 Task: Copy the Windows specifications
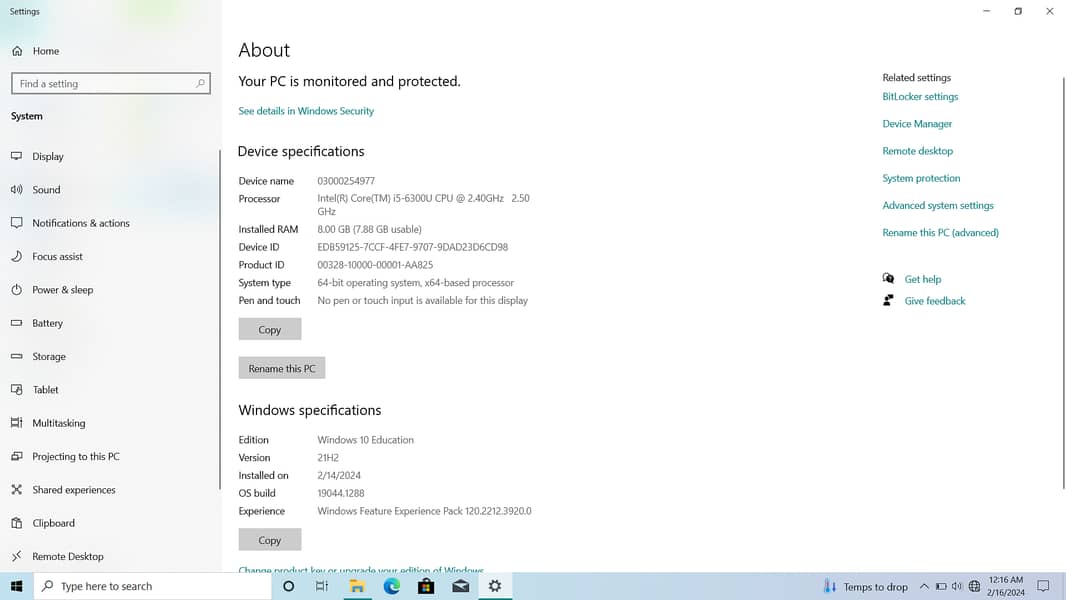pyautogui.click(x=269, y=540)
